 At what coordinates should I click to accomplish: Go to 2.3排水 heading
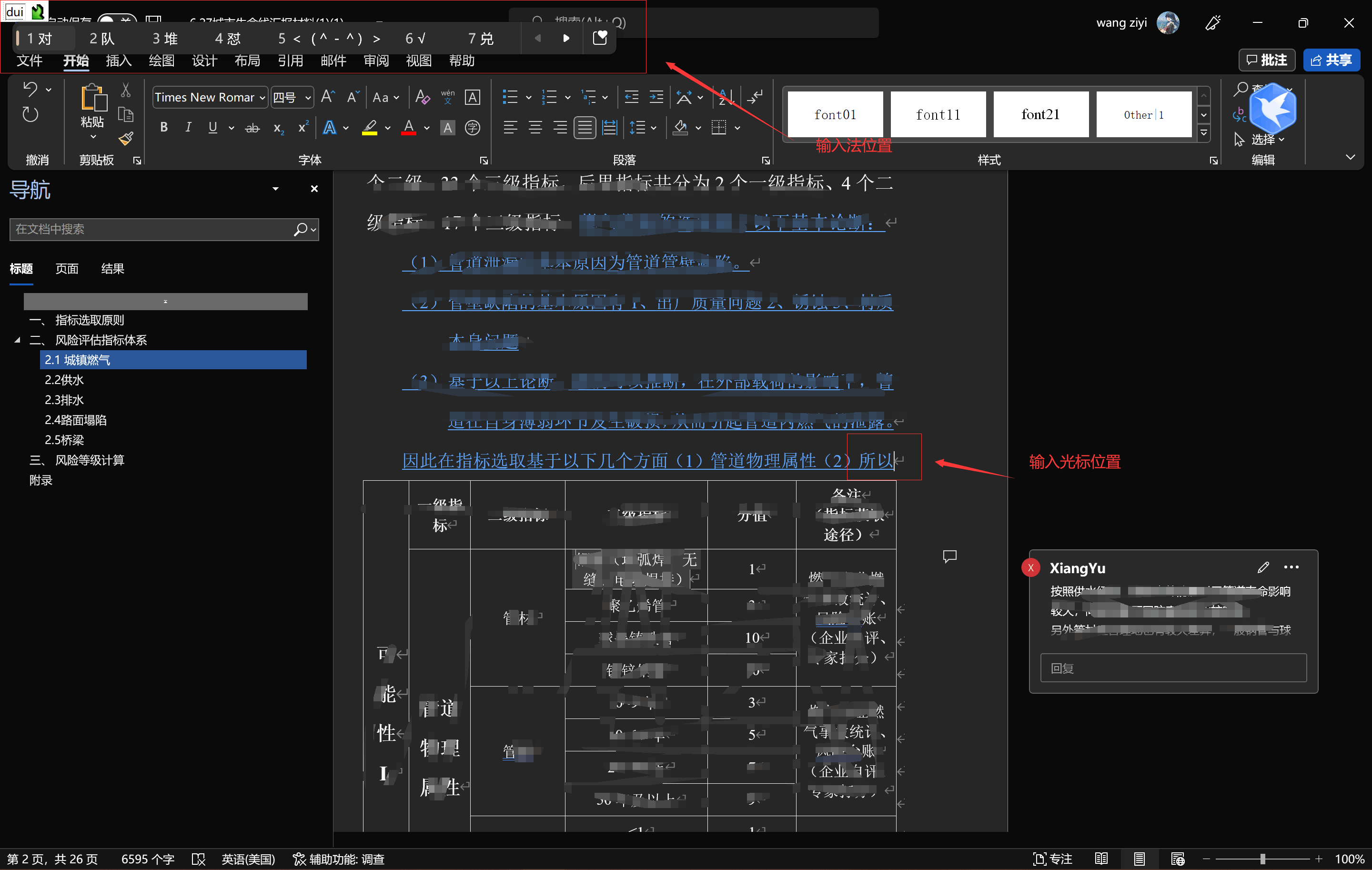pos(64,400)
